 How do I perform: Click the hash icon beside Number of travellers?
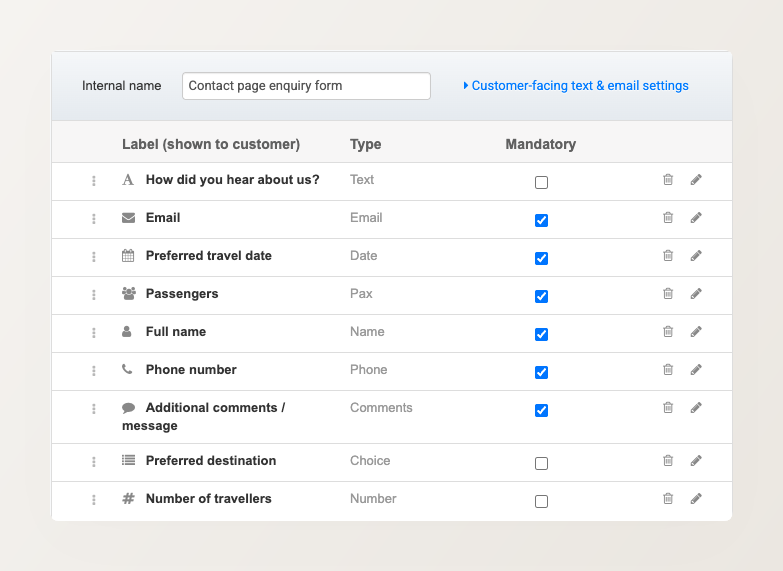(x=128, y=498)
